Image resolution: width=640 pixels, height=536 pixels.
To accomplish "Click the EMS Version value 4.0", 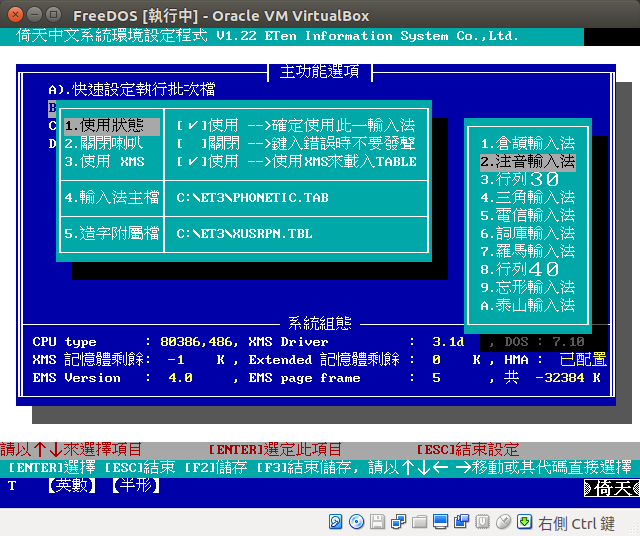I will (180, 378).
